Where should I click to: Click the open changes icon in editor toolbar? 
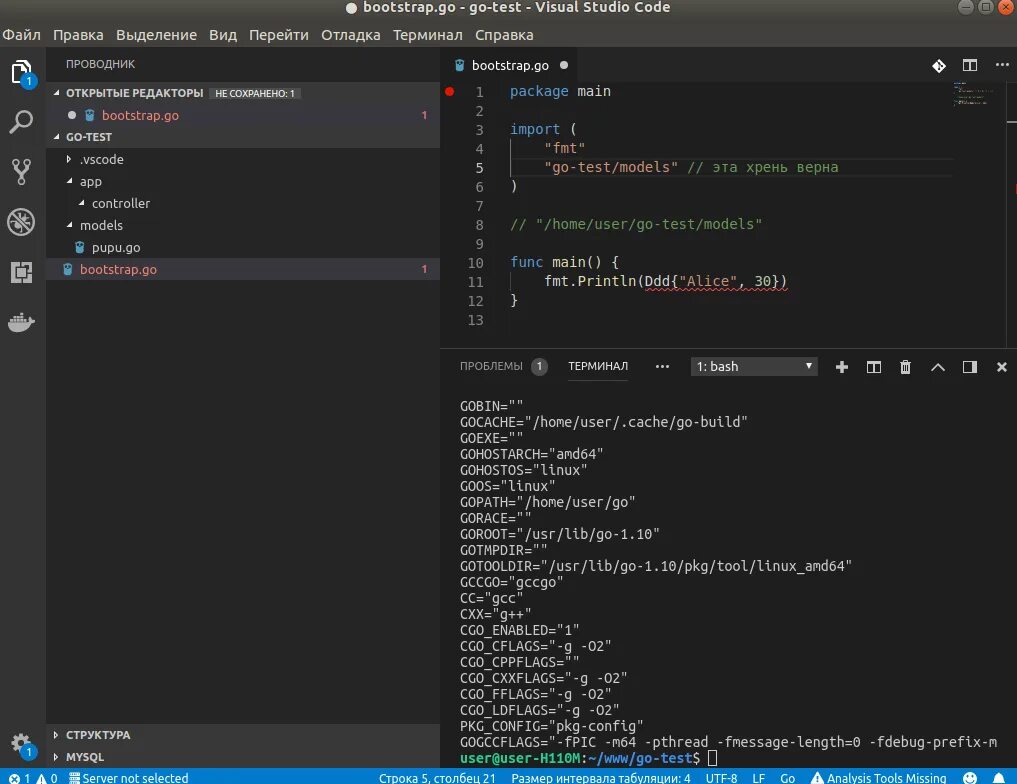point(939,65)
